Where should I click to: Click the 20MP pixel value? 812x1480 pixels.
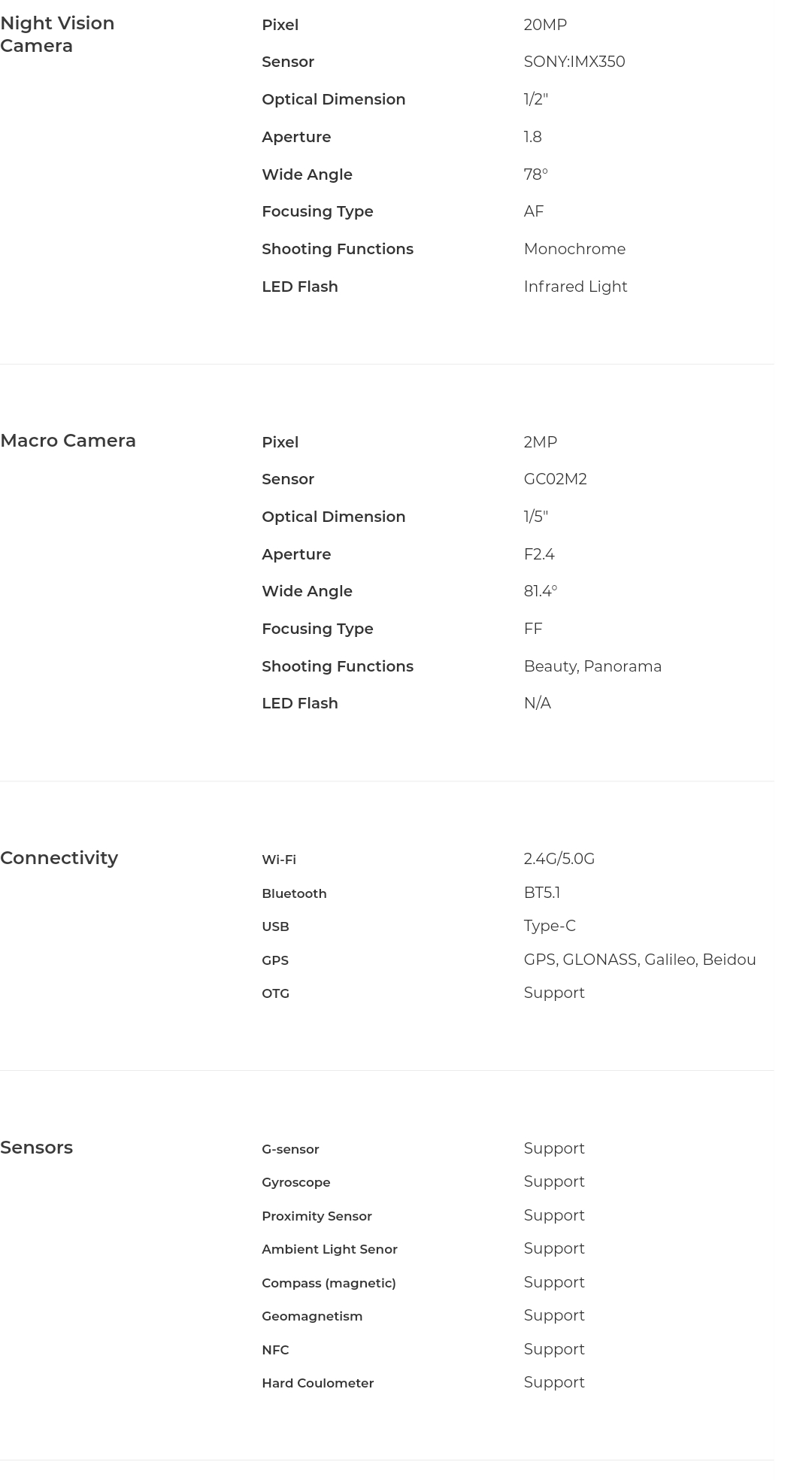click(545, 25)
